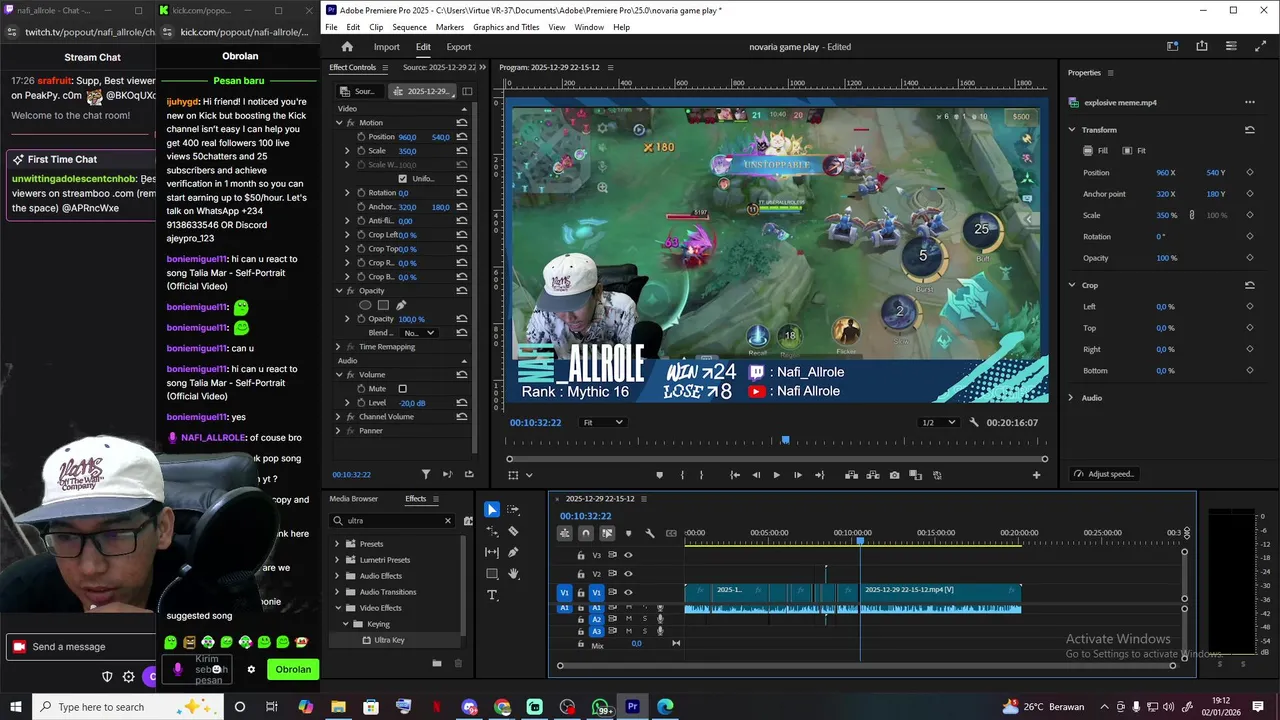Click New Custom Bin folder in Effects
The image size is (1280, 720).
click(x=436, y=663)
